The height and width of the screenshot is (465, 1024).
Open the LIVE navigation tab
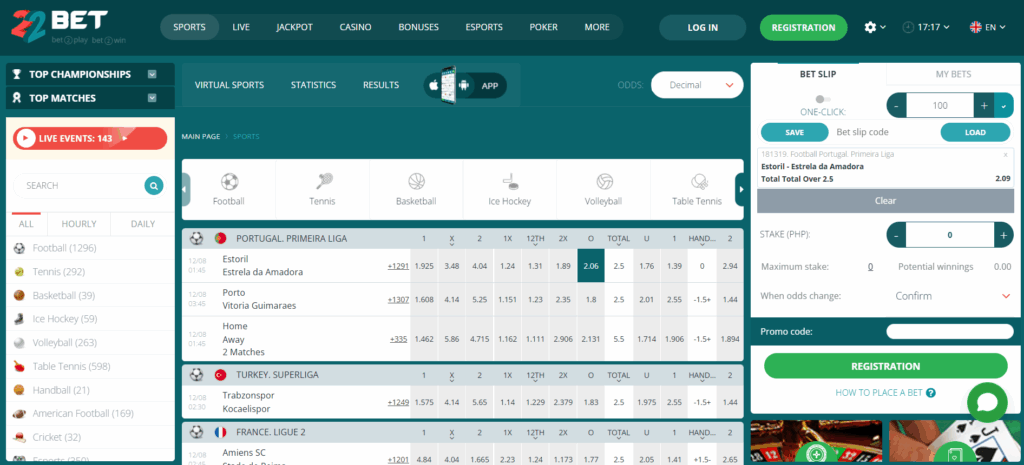pyautogui.click(x=241, y=27)
